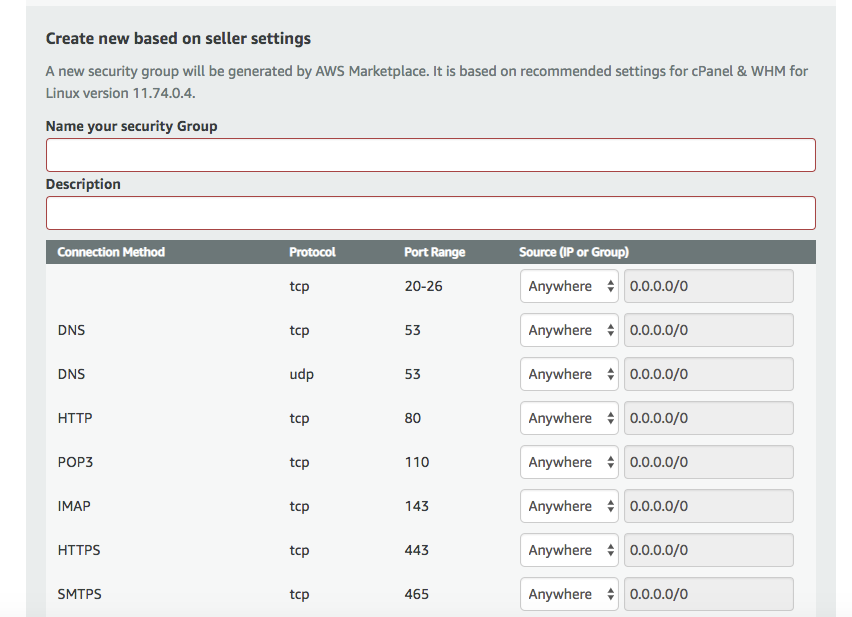Open the Anywhere dropdown for the HTTP row
Image resolution: width=852 pixels, height=617 pixels.
tap(568, 417)
